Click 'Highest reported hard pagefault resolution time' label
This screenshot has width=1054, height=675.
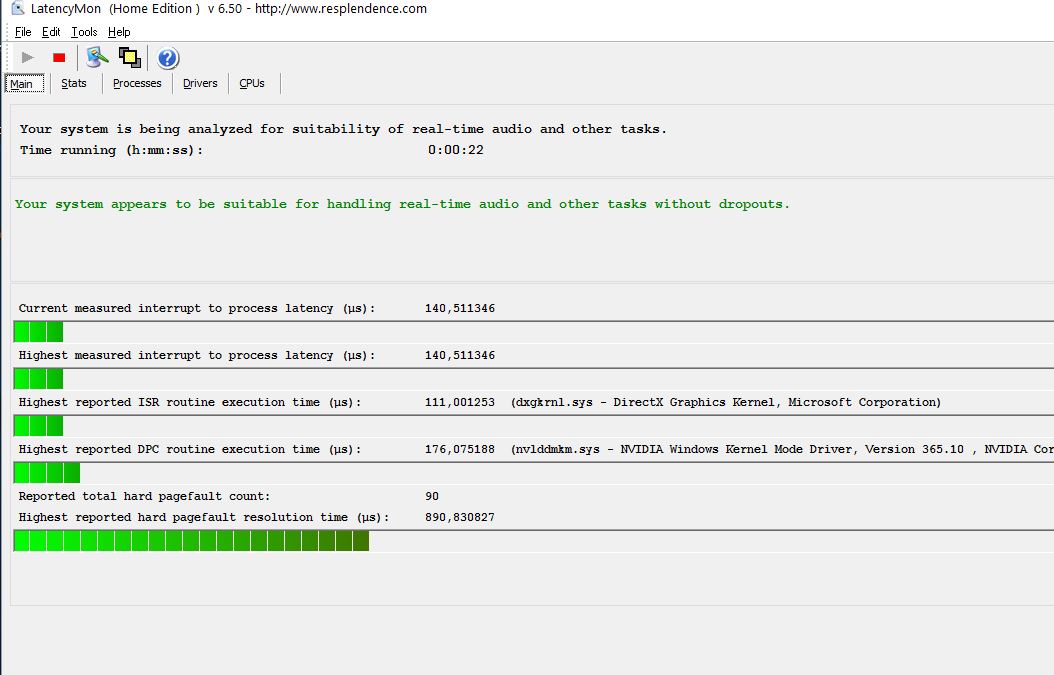204,517
